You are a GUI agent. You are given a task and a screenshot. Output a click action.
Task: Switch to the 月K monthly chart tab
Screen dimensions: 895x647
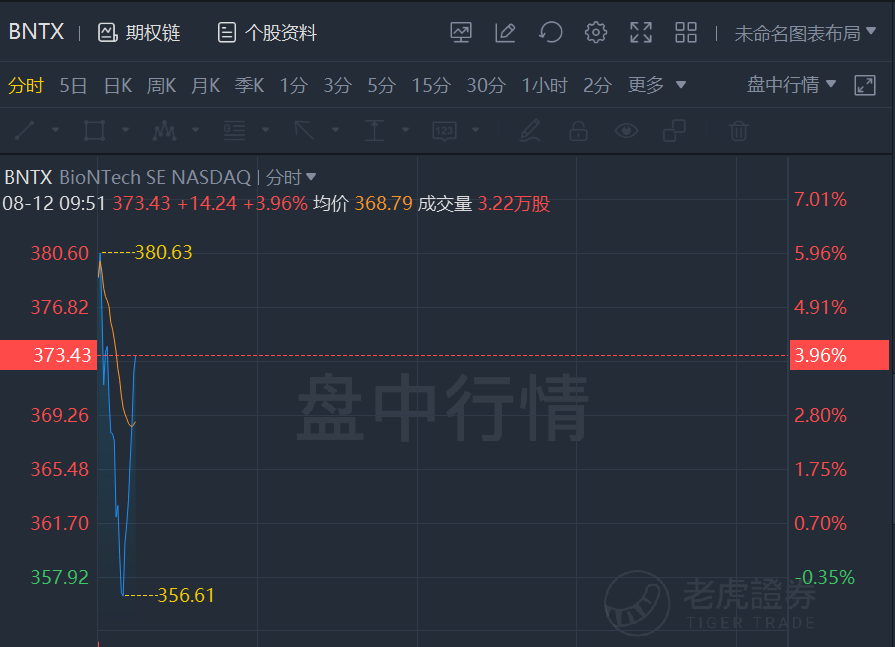205,86
